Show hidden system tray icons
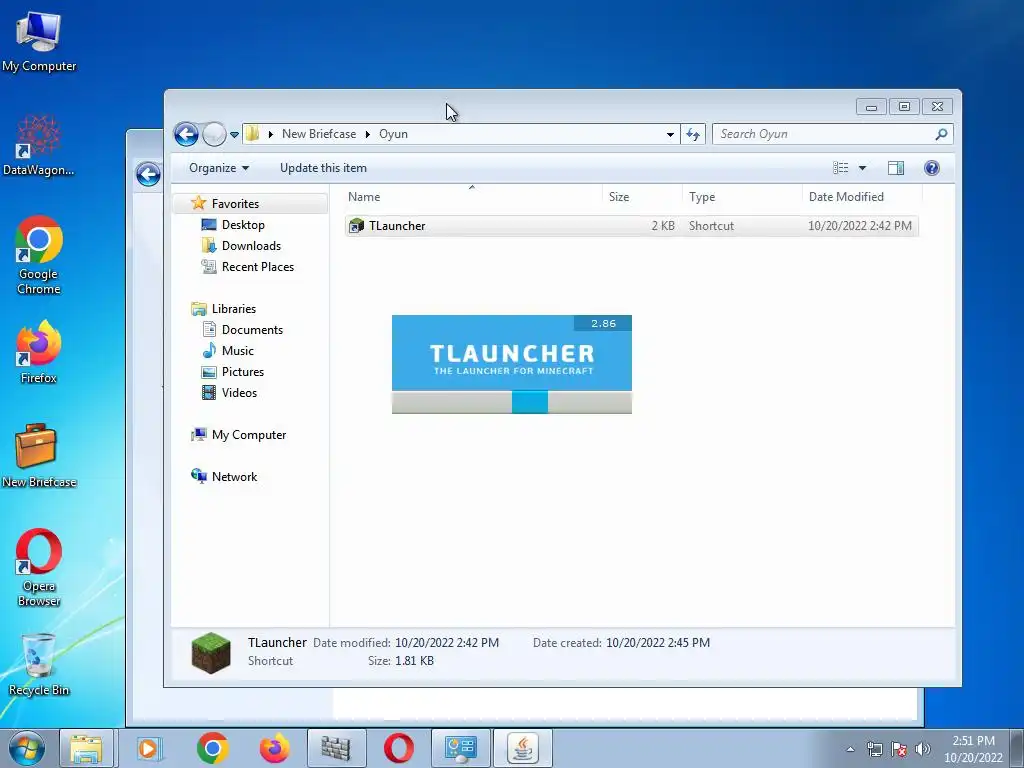 pos(850,749)
